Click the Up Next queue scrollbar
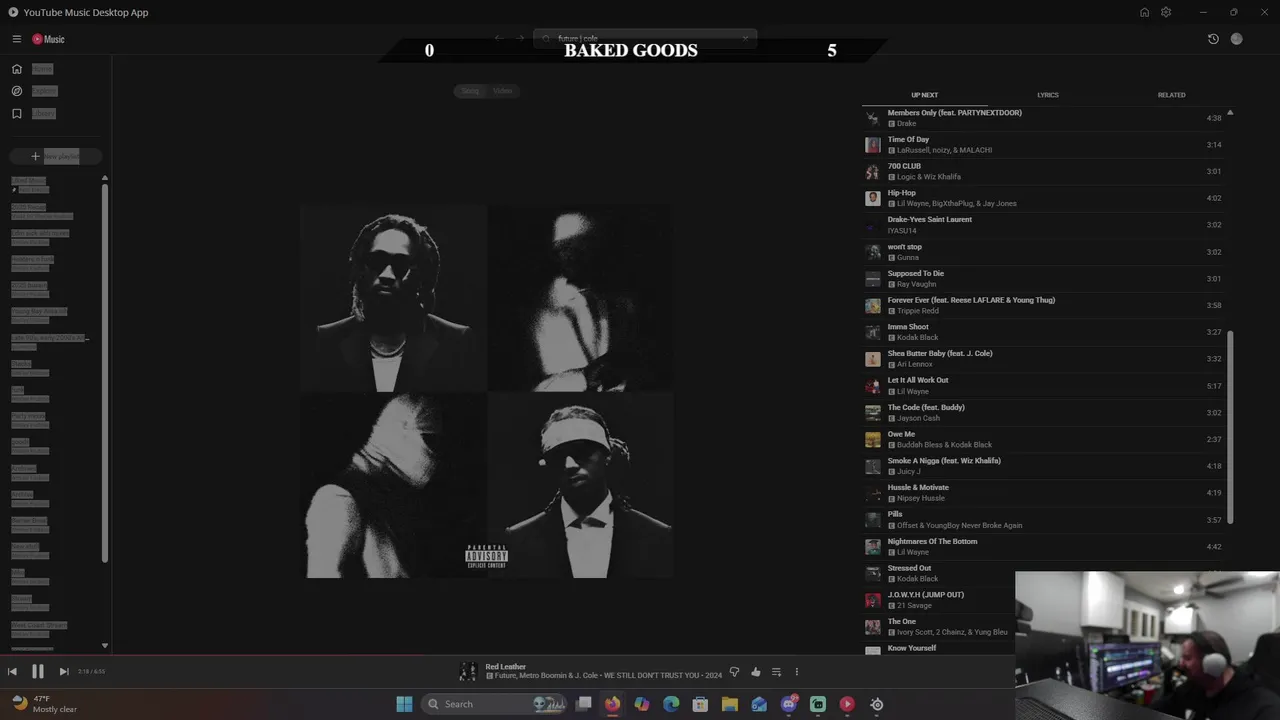 [x=1230, y=425]
